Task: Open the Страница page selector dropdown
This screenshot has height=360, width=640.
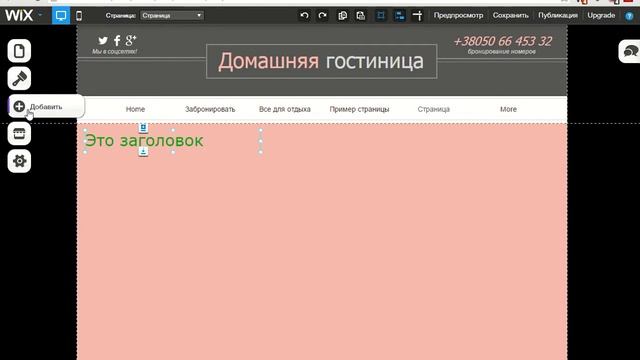Action: (172, 16)
